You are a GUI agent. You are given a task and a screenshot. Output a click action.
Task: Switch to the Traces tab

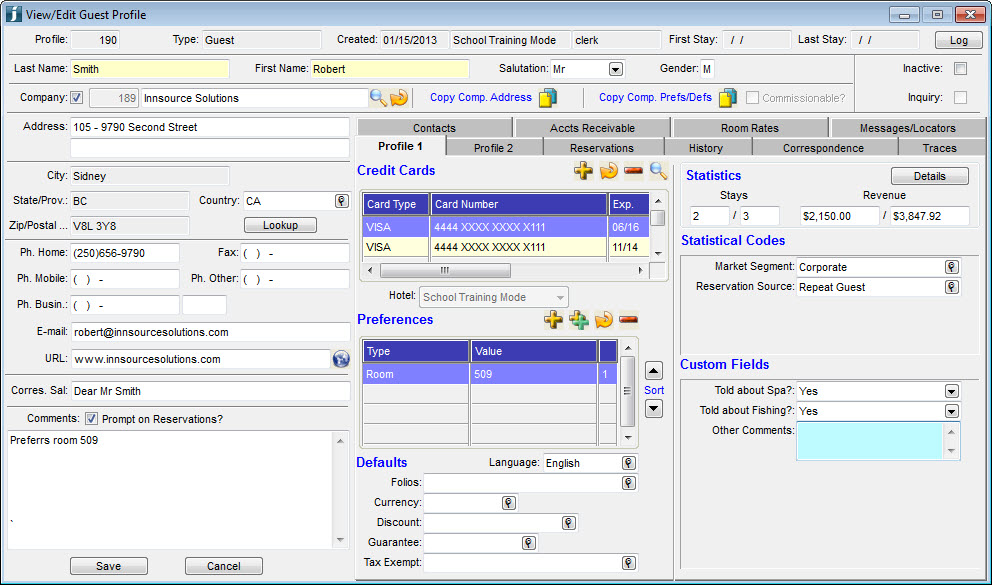coord(939,147)
